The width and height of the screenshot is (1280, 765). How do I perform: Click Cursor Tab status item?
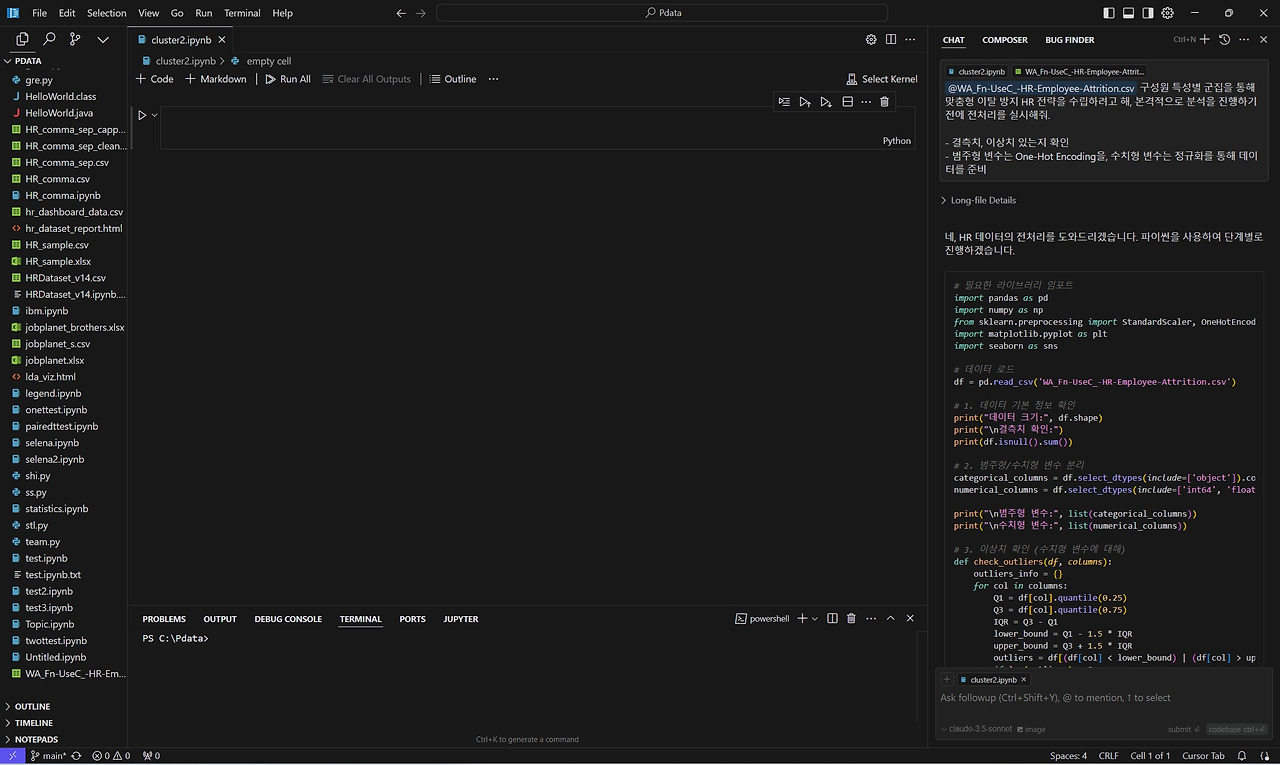pyautogui.click(x=1203, y=756)
